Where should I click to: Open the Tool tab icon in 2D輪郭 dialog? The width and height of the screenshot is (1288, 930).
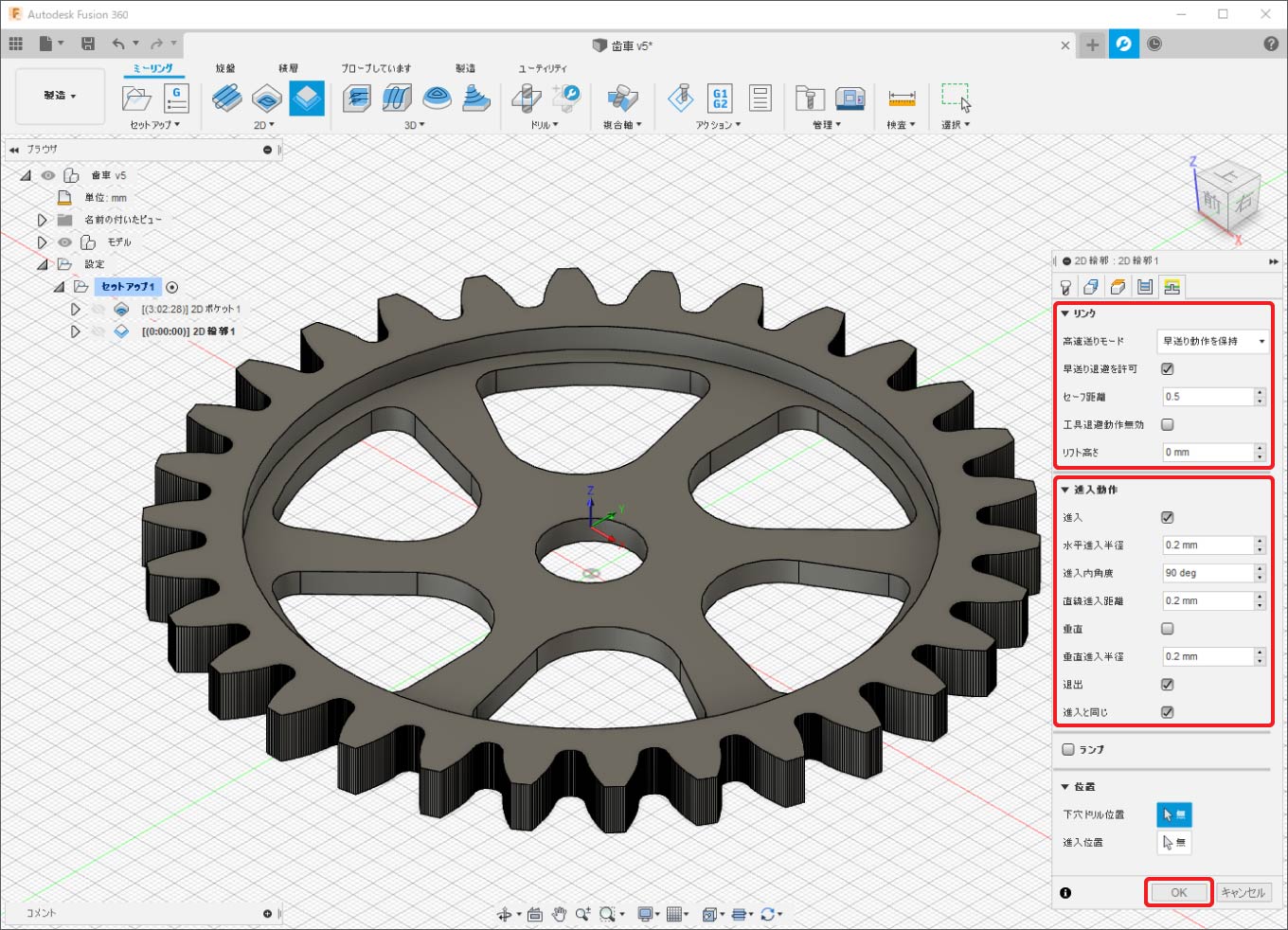tap(1065, 287)
